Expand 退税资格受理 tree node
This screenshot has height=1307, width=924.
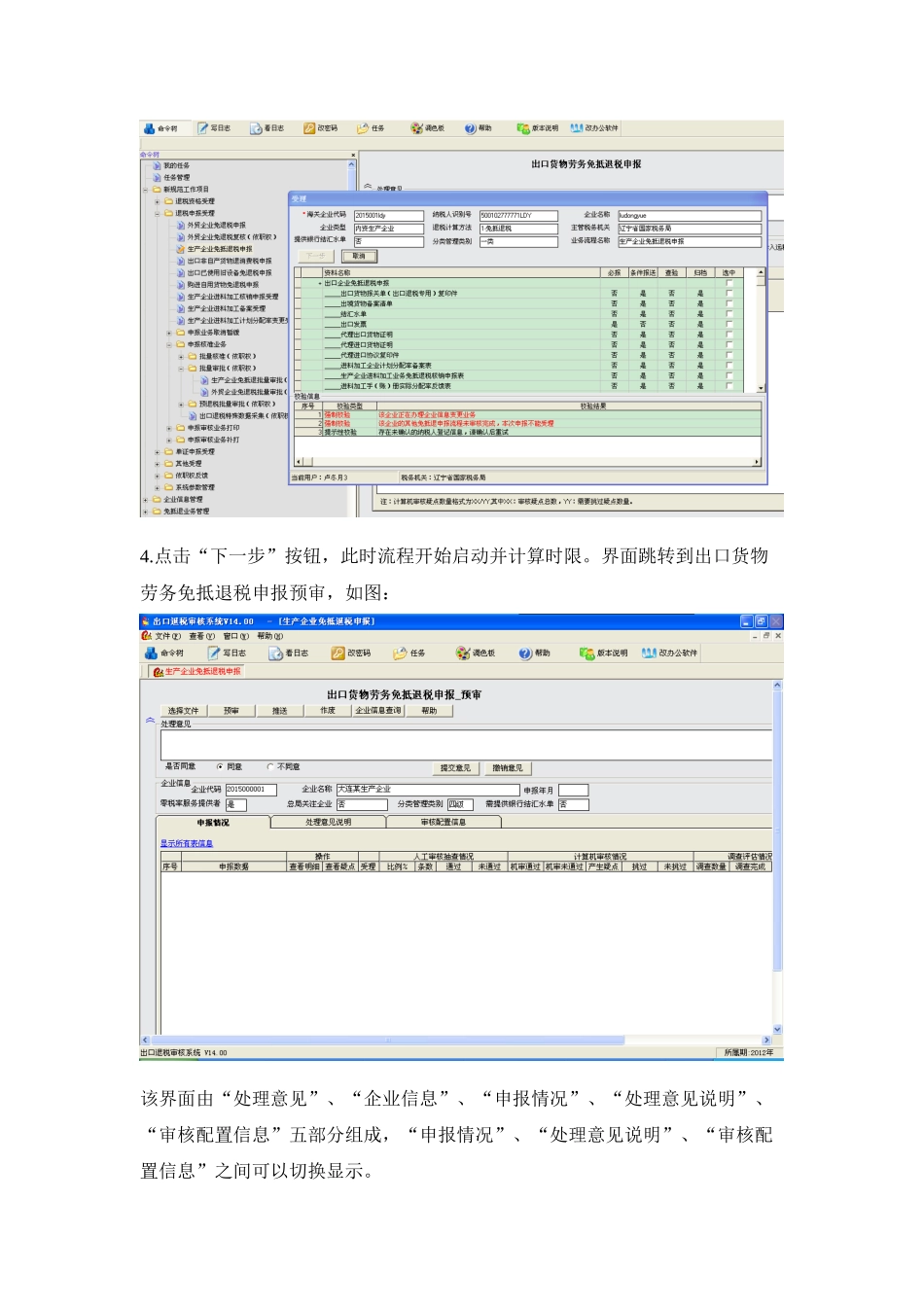point(158,202)
